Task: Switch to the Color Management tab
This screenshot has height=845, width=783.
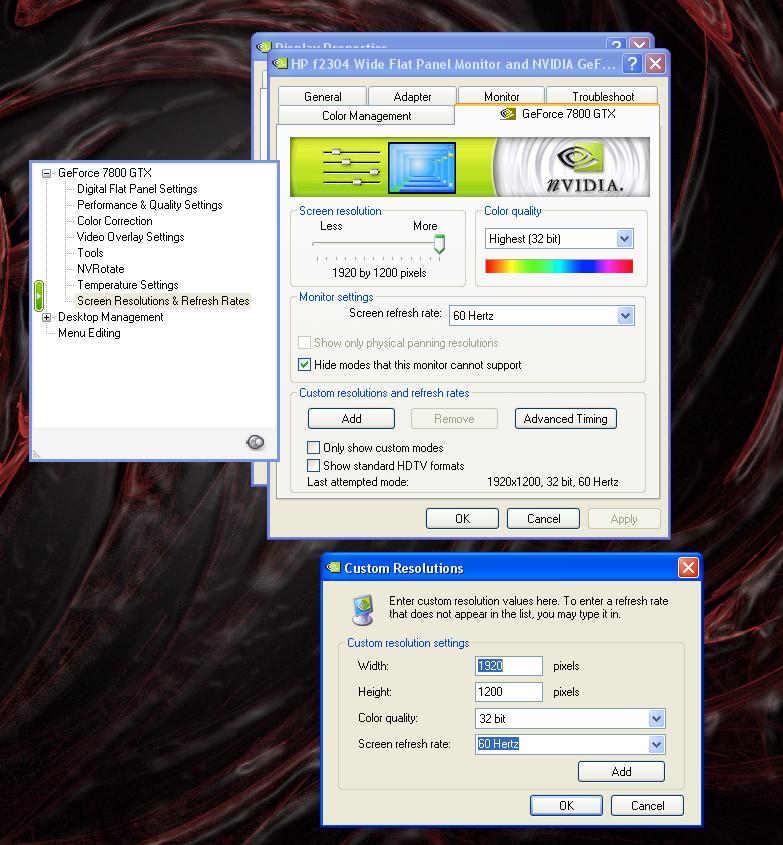Action: click(366, 116)
